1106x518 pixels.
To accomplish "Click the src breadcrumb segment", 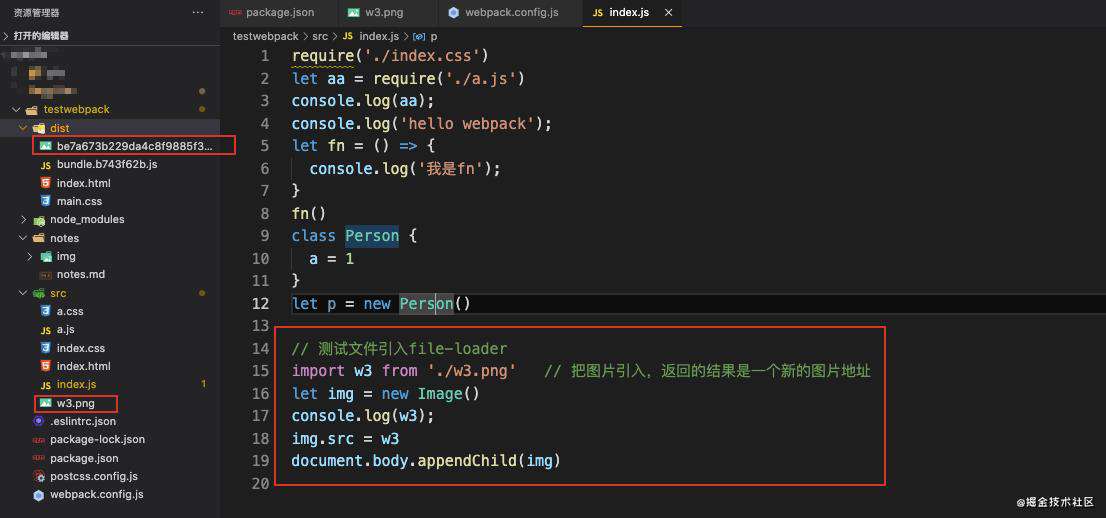I will (x=320, y=36).
